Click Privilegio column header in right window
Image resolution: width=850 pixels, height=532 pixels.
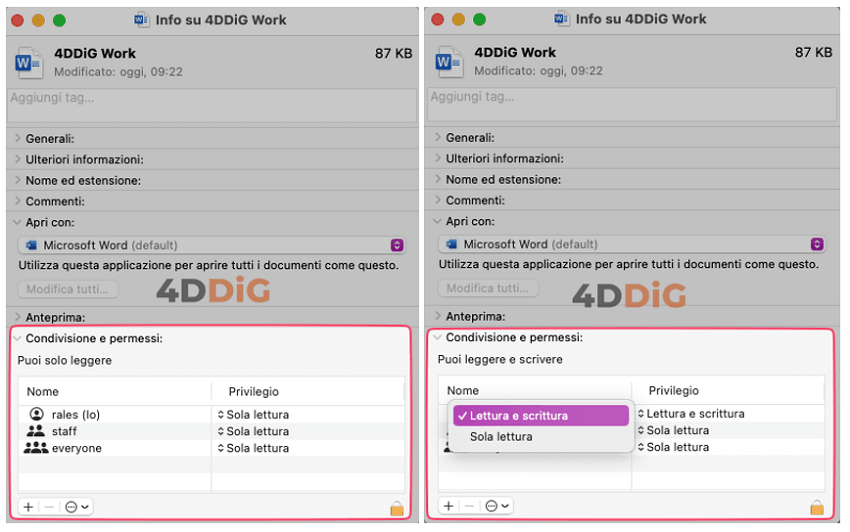point(674,390)
